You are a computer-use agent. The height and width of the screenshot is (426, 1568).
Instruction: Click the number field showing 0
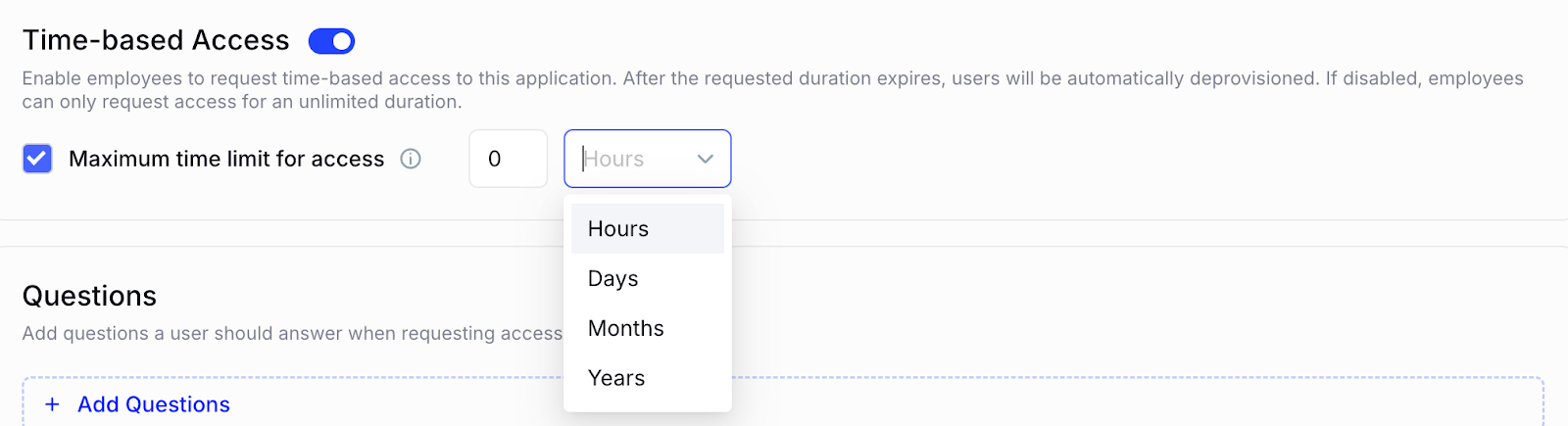[x=508, y=159]
